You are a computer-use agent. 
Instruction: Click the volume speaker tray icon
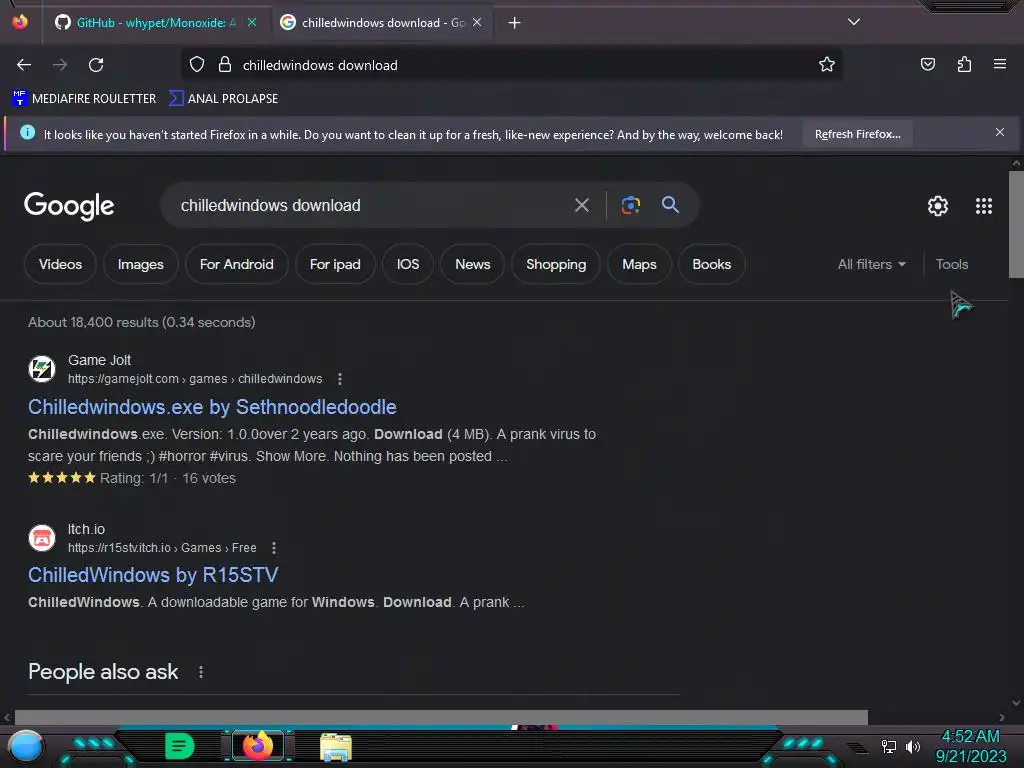(913, 746)
